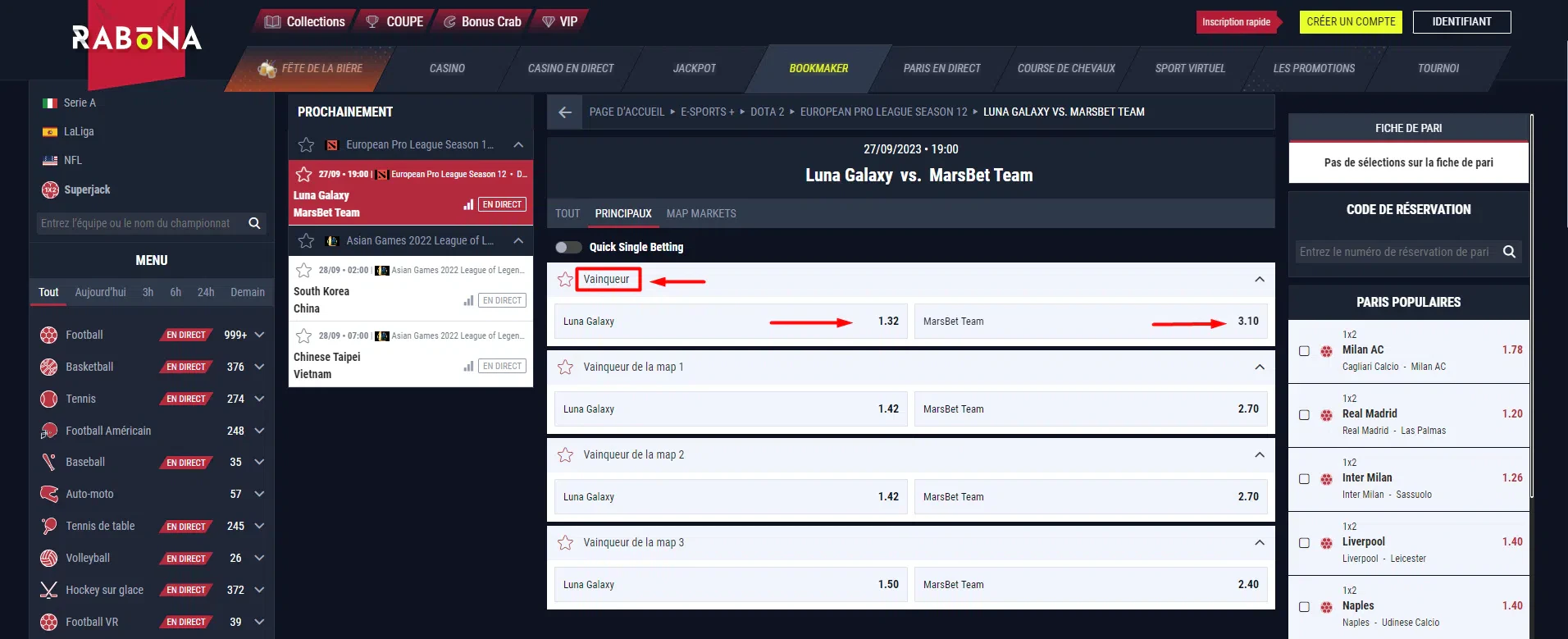Switch to the MAP MARKETS tab
1568x639 pixels.
point(701,213)
